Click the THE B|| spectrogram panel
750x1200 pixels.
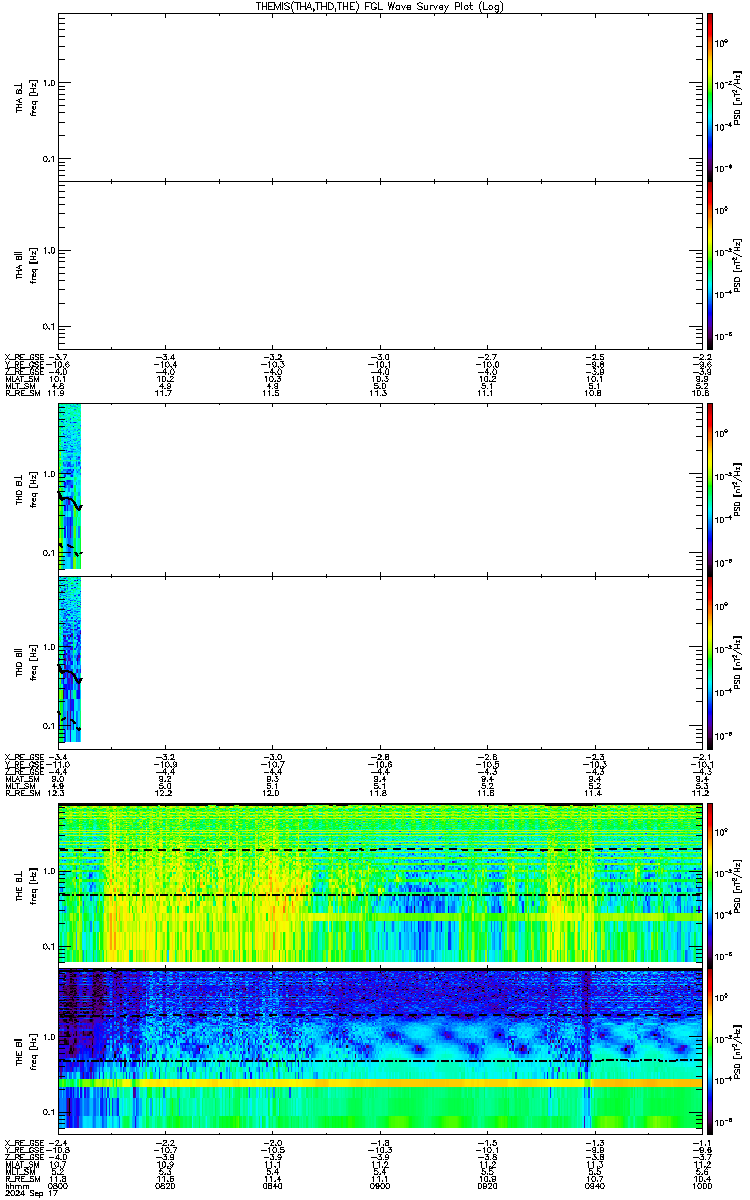pos(379,1049)
